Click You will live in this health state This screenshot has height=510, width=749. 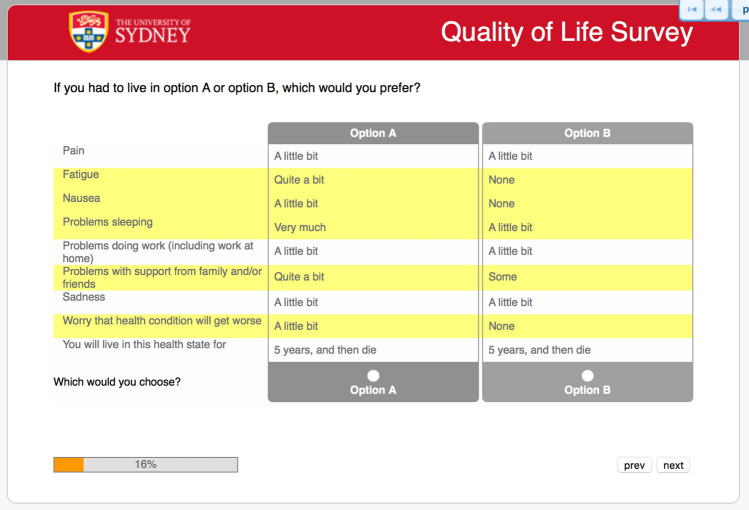[x=144, y=344]
